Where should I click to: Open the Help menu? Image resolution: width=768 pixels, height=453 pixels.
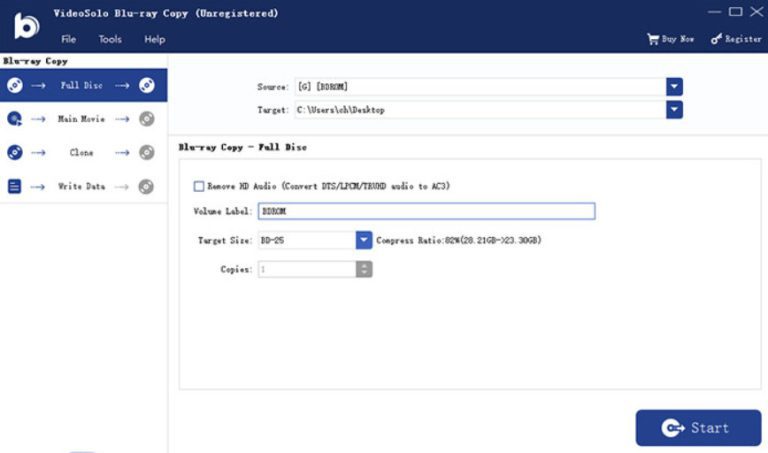pyautogui.click(x=154, y=39)
